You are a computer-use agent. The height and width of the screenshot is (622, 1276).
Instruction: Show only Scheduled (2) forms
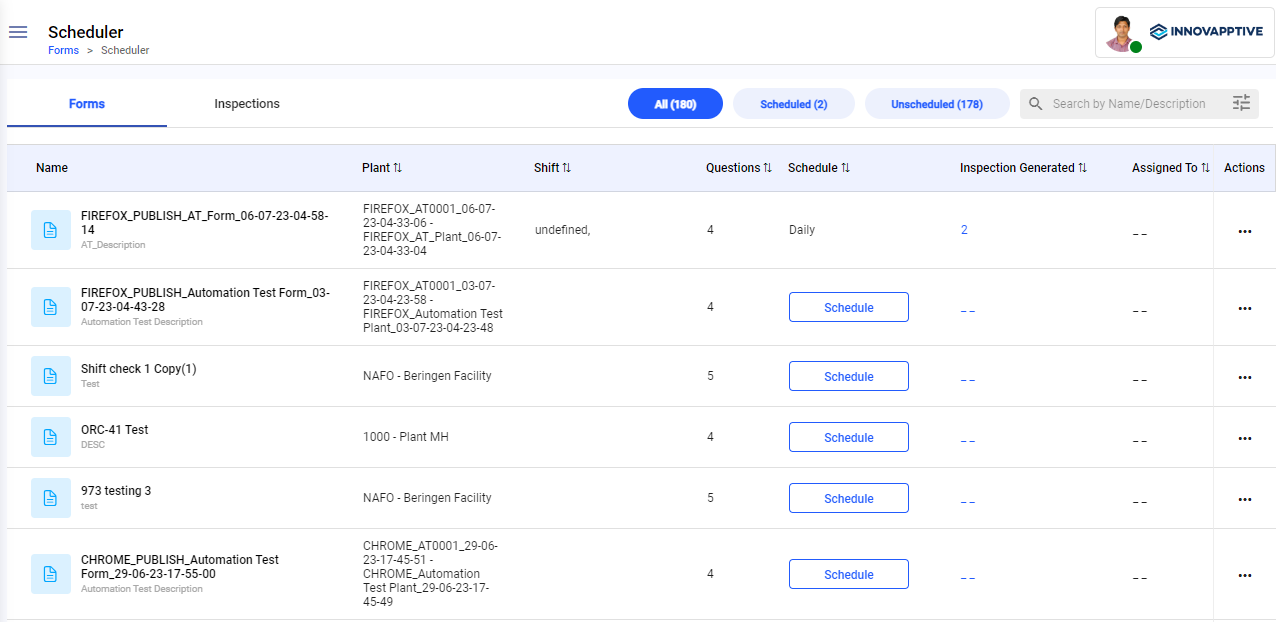pyautogui.click(x=793, y=104)
